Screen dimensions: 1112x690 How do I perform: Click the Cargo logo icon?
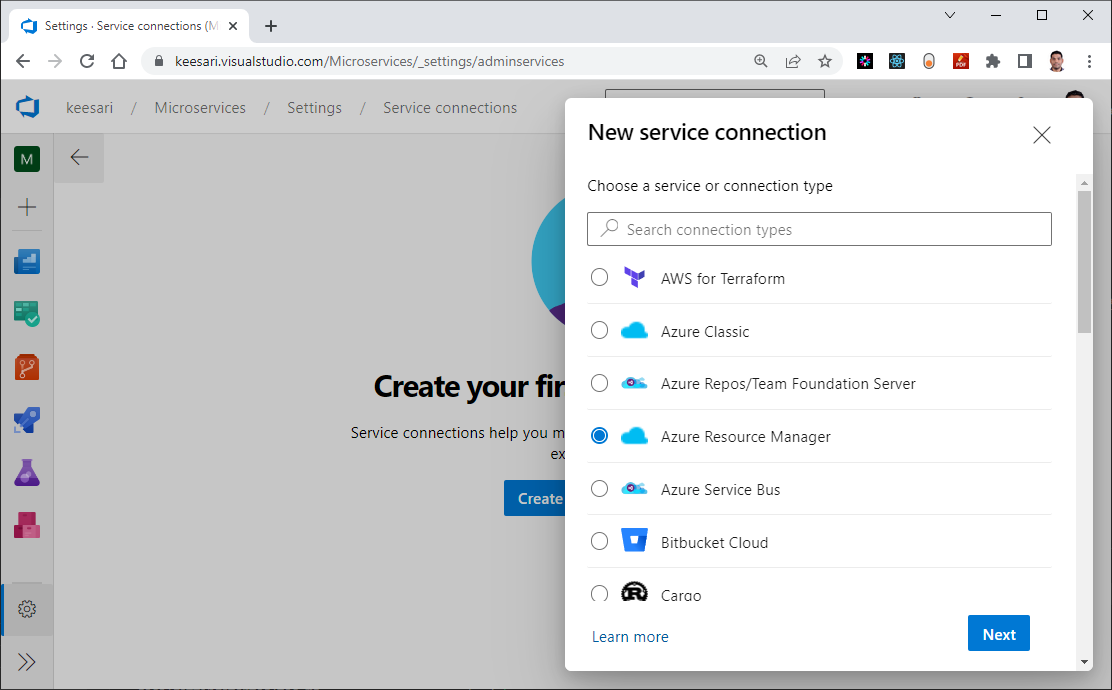634,592
